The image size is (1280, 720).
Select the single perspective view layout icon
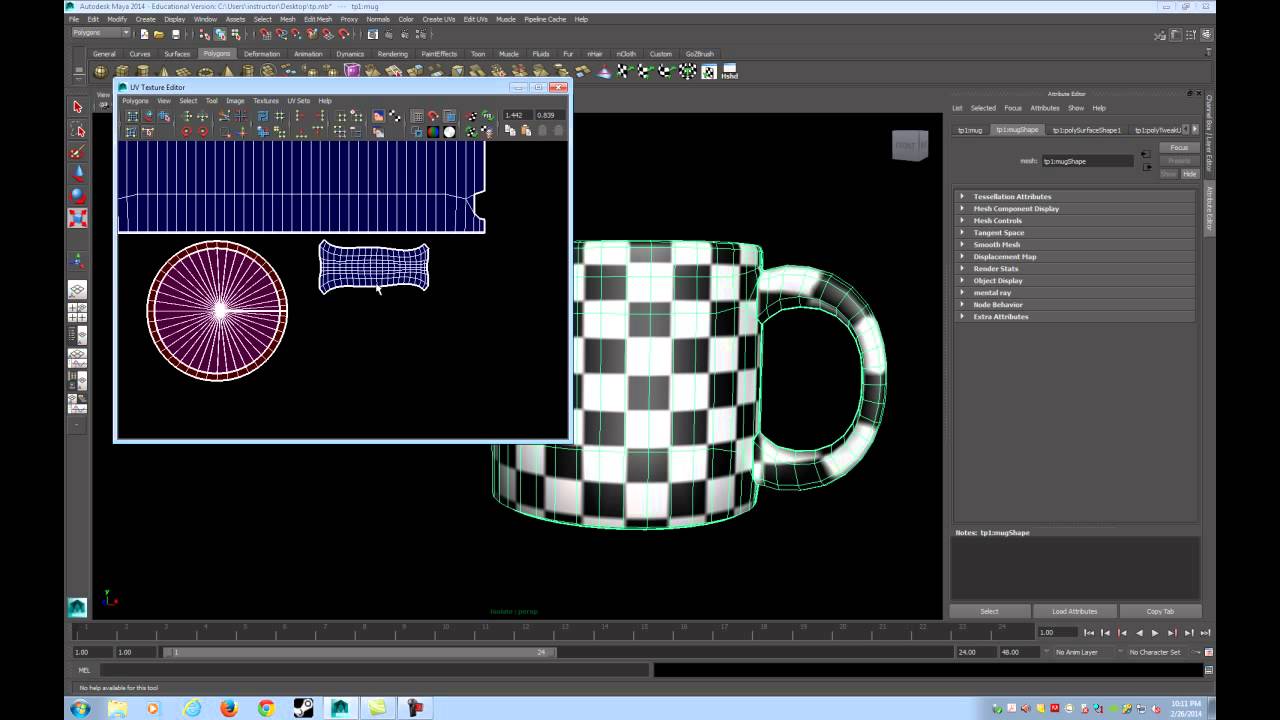click(78, 289)
